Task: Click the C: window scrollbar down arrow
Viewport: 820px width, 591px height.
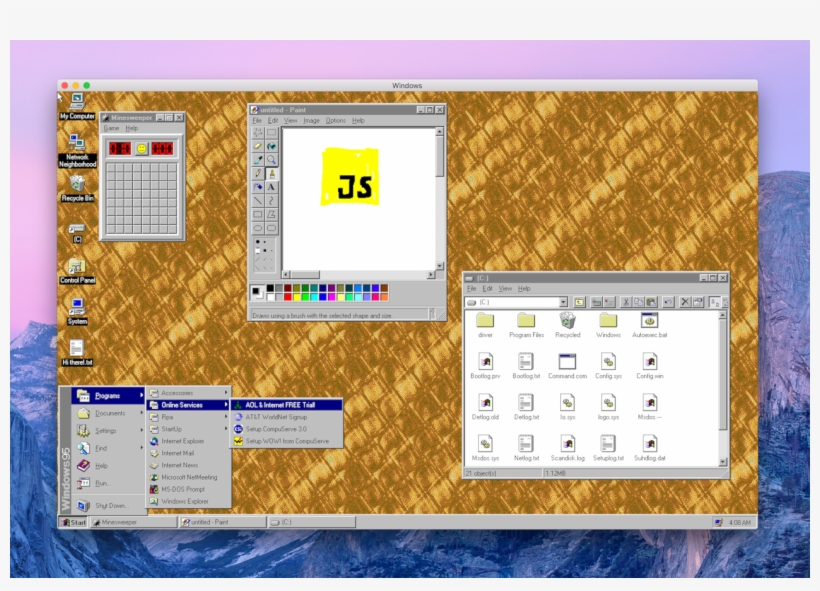Action: pos(723,462)
